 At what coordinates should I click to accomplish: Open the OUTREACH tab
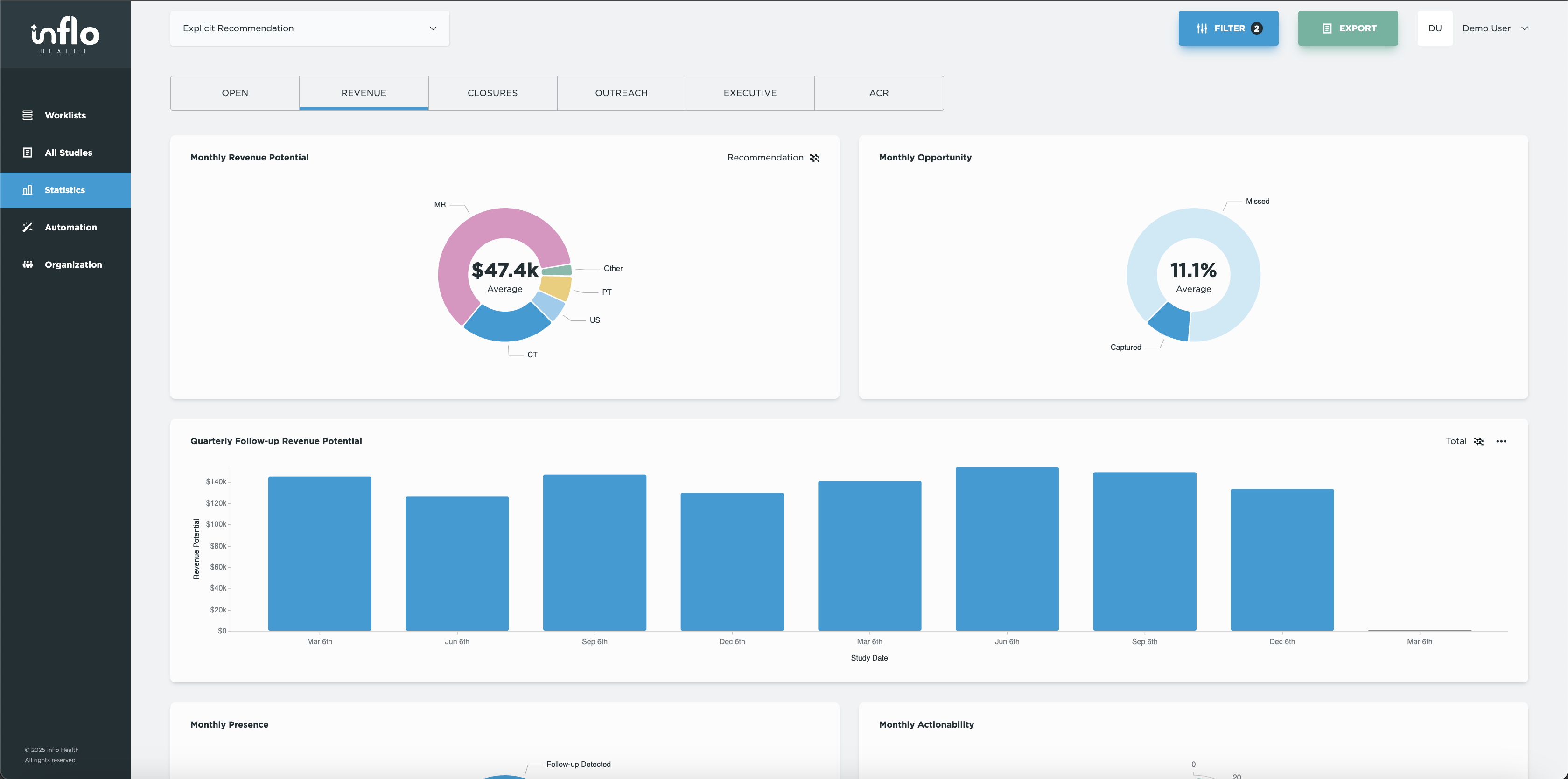click(621, 93)
